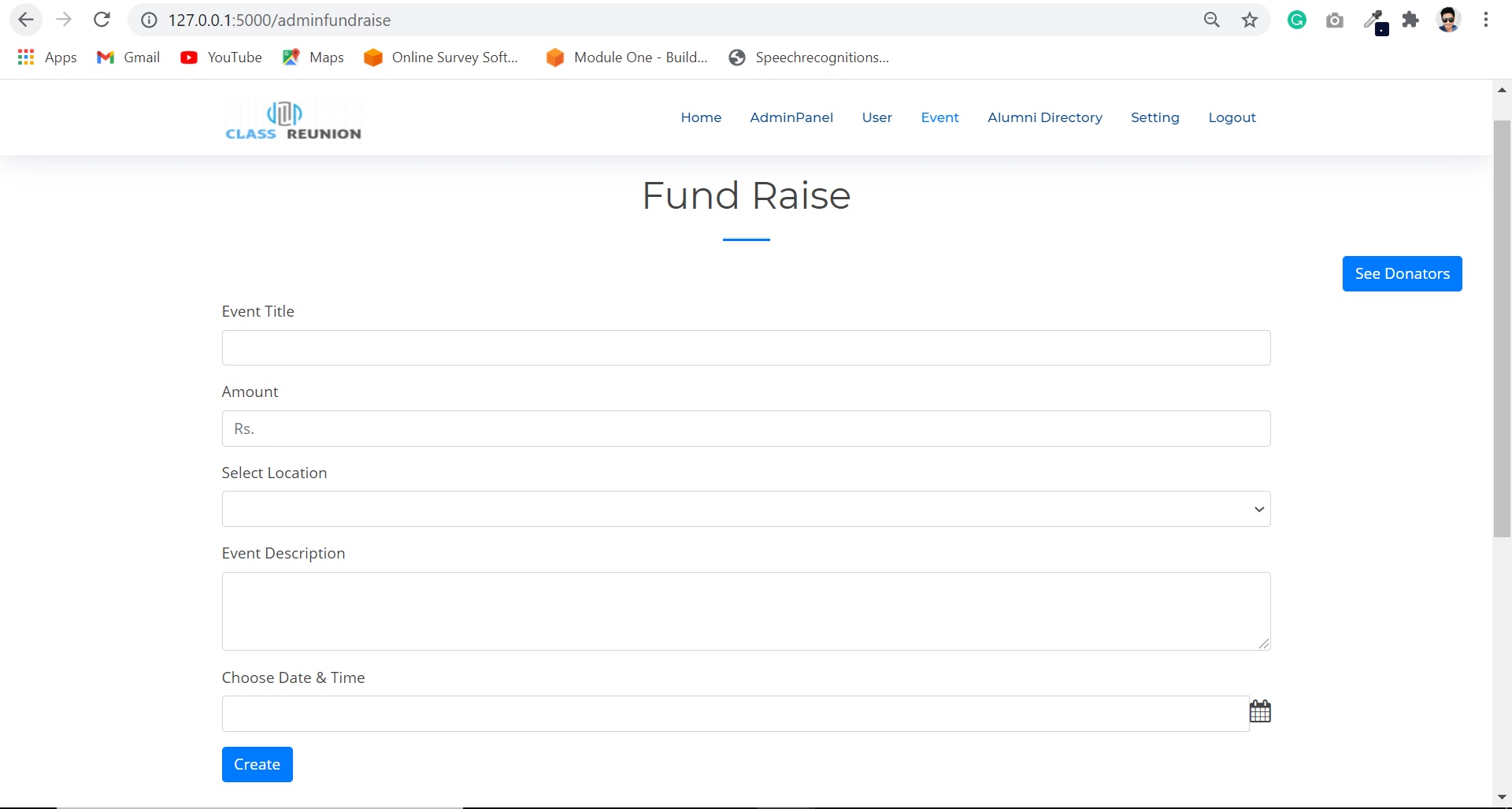Open Event in the navbar

click(940, 117)
